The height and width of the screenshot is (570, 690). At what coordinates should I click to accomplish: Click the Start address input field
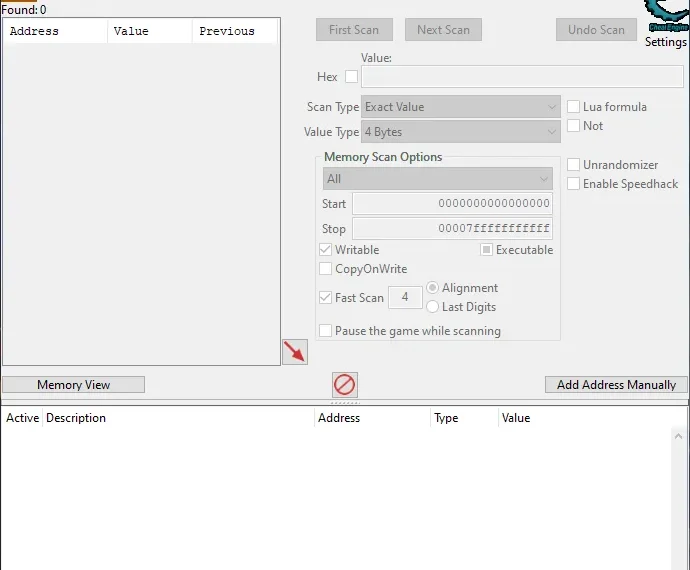point(452,204)
